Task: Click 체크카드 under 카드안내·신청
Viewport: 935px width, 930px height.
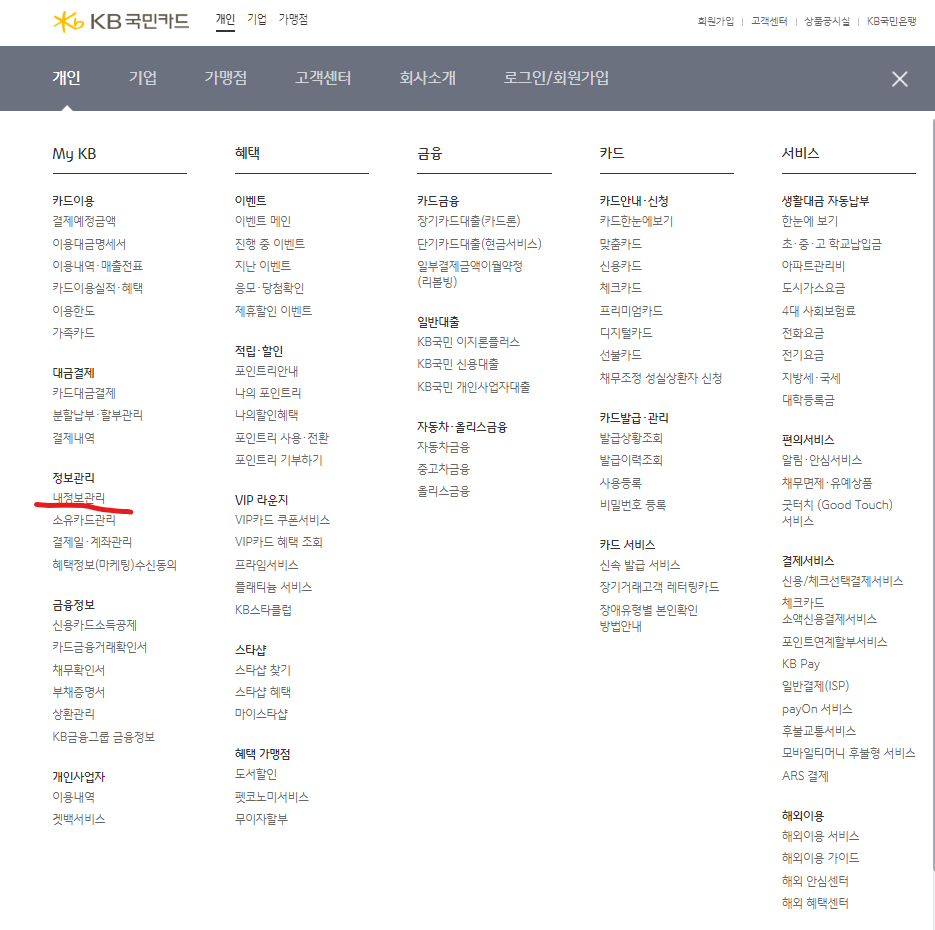Action: pyautogui.click(x=621, y=288)
